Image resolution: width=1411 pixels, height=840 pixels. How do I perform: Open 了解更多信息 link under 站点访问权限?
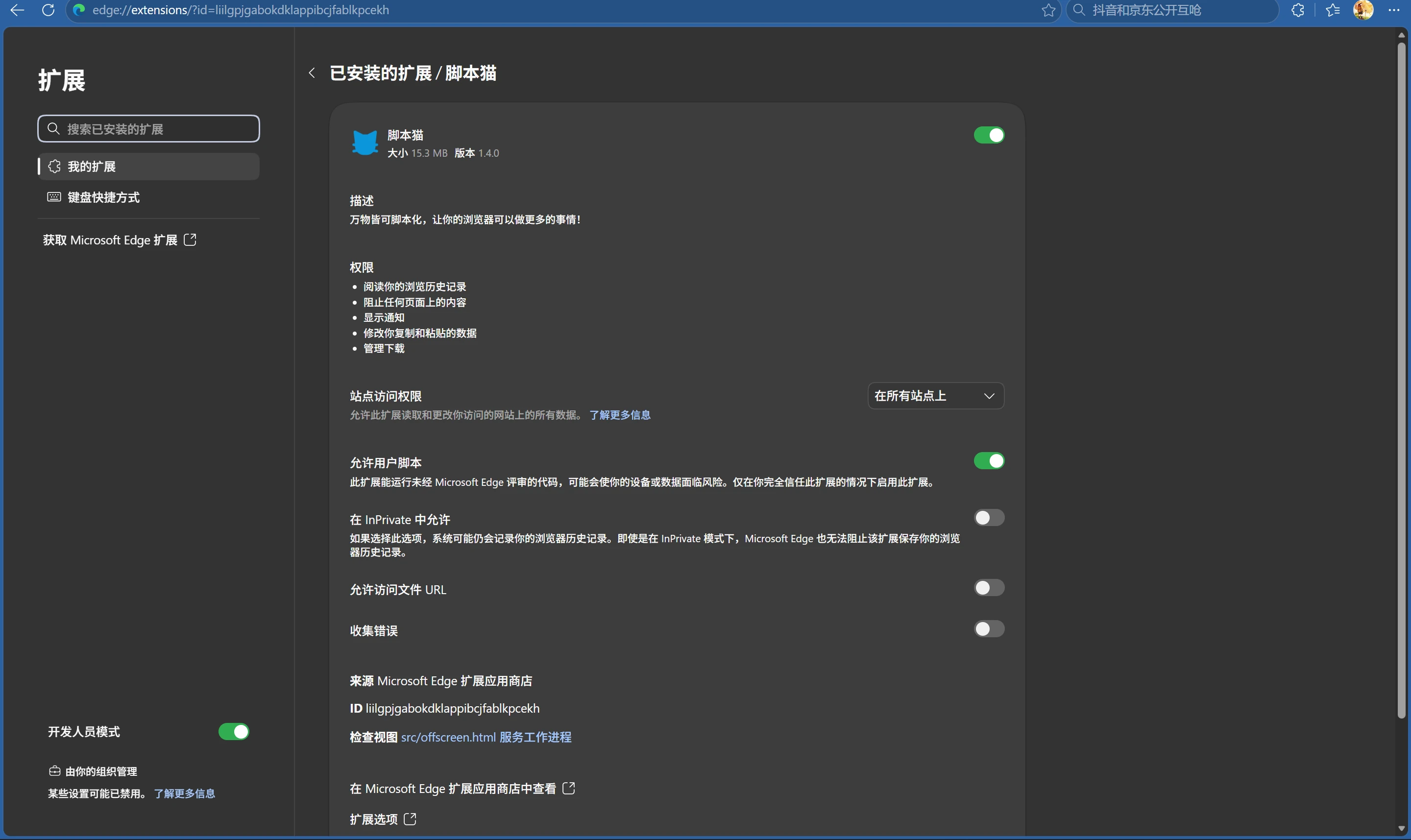click(x=620, y=415)
